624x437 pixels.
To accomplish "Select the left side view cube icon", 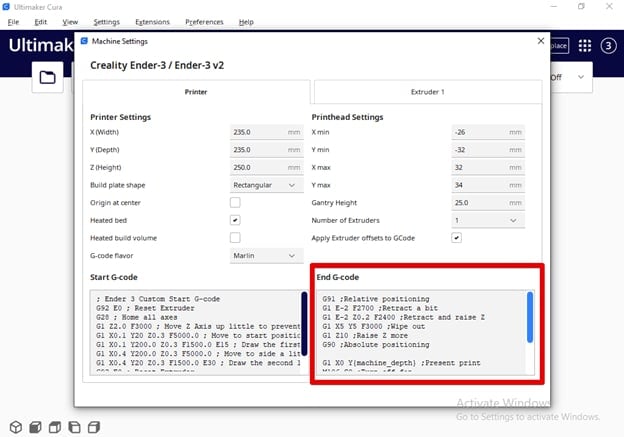I will (74, 427).
